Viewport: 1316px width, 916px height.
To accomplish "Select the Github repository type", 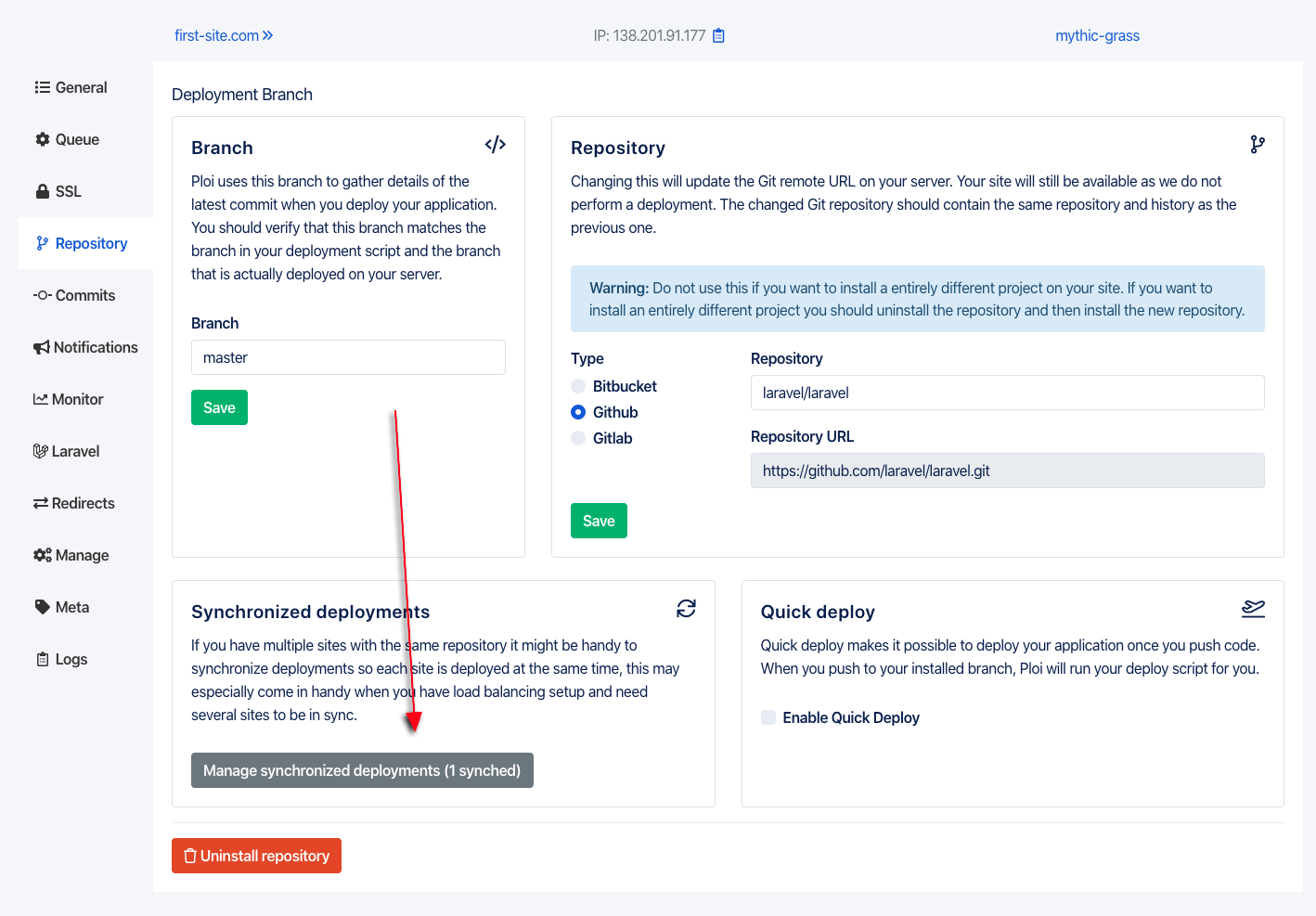I will pos(578,412).
